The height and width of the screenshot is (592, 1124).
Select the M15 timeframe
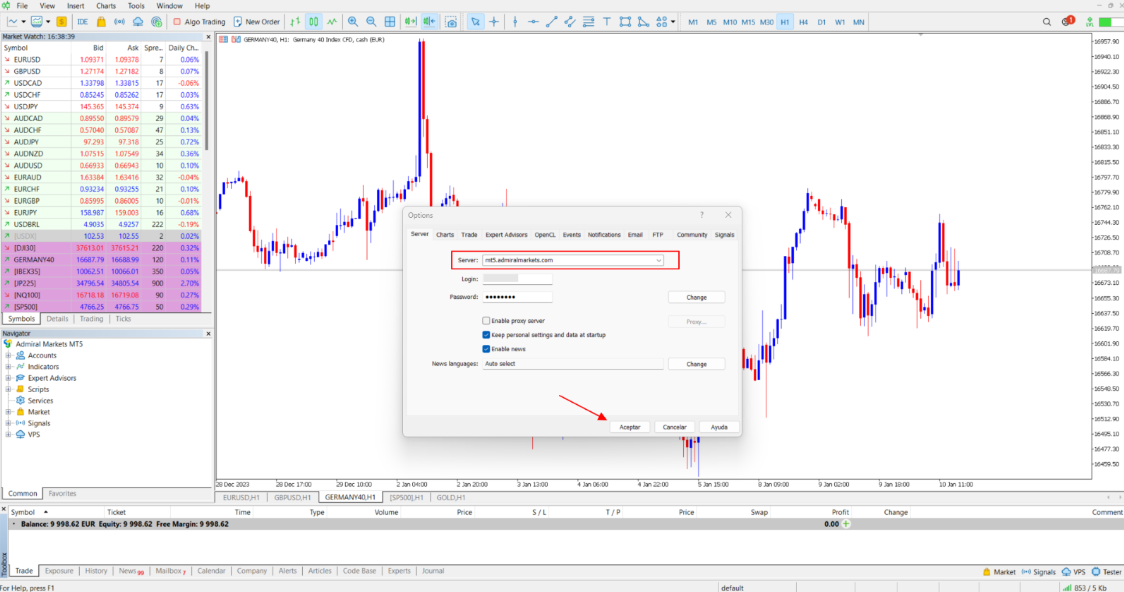(748, 22)
